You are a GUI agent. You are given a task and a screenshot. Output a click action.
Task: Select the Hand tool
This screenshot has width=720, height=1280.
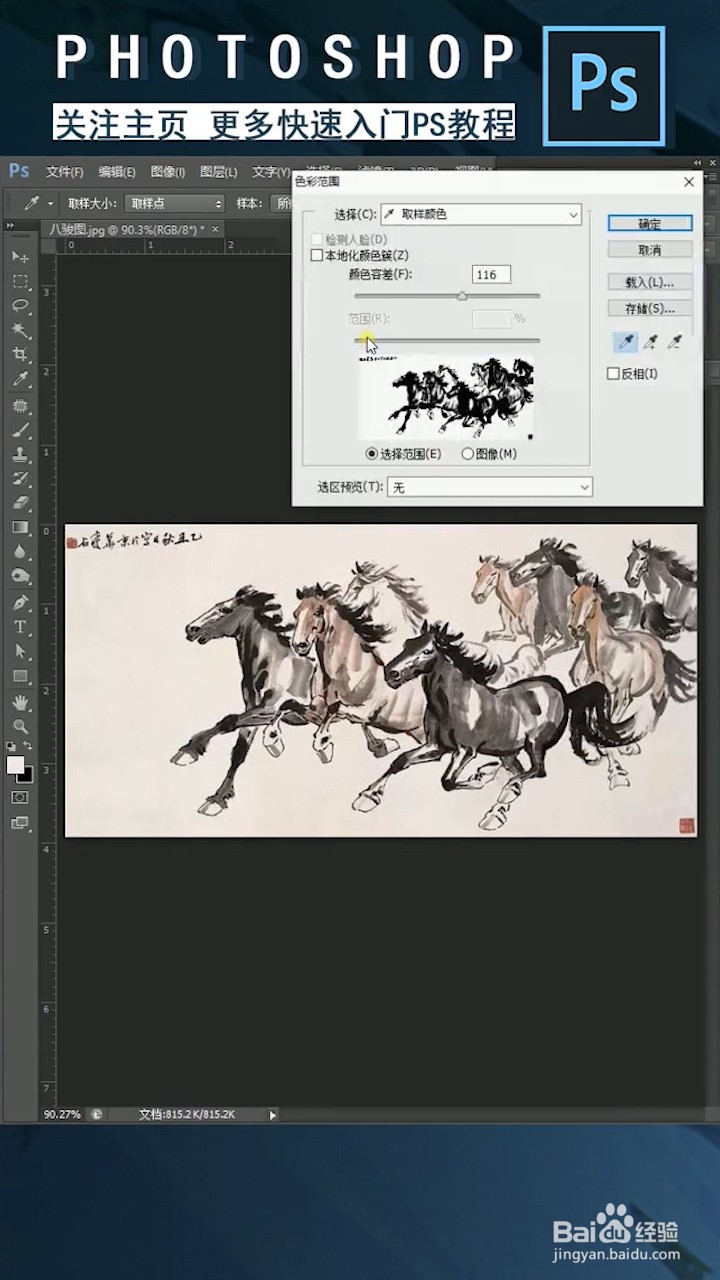[20, 703]
